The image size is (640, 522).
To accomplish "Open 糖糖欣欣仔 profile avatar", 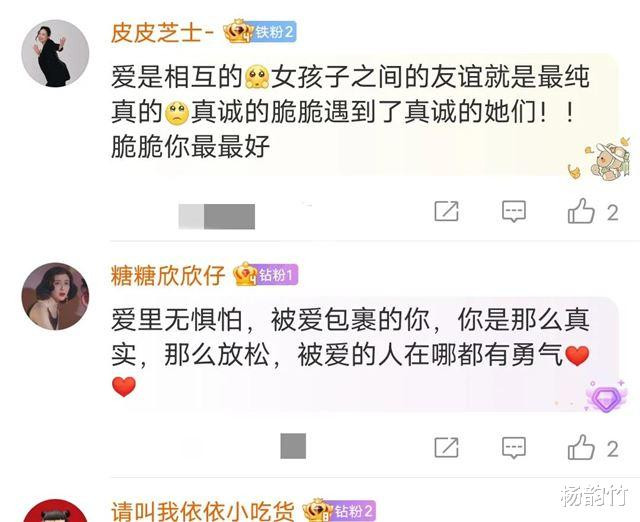I will point(55,296).
